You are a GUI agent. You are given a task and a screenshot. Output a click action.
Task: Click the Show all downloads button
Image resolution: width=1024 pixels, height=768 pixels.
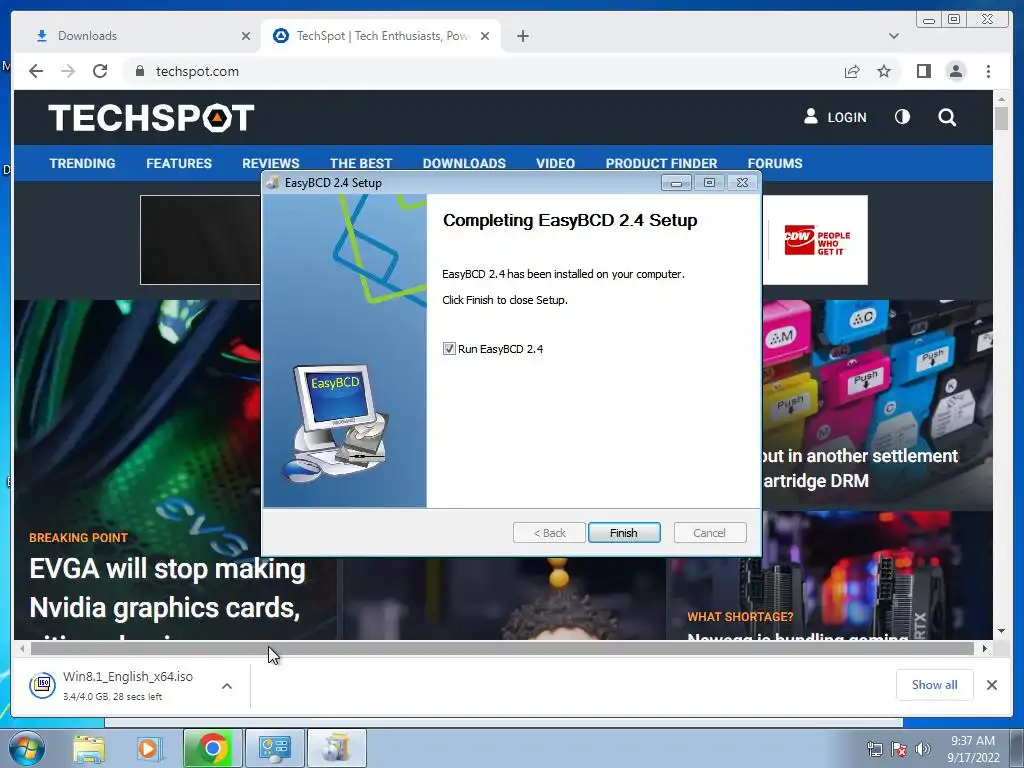(935, 684)
